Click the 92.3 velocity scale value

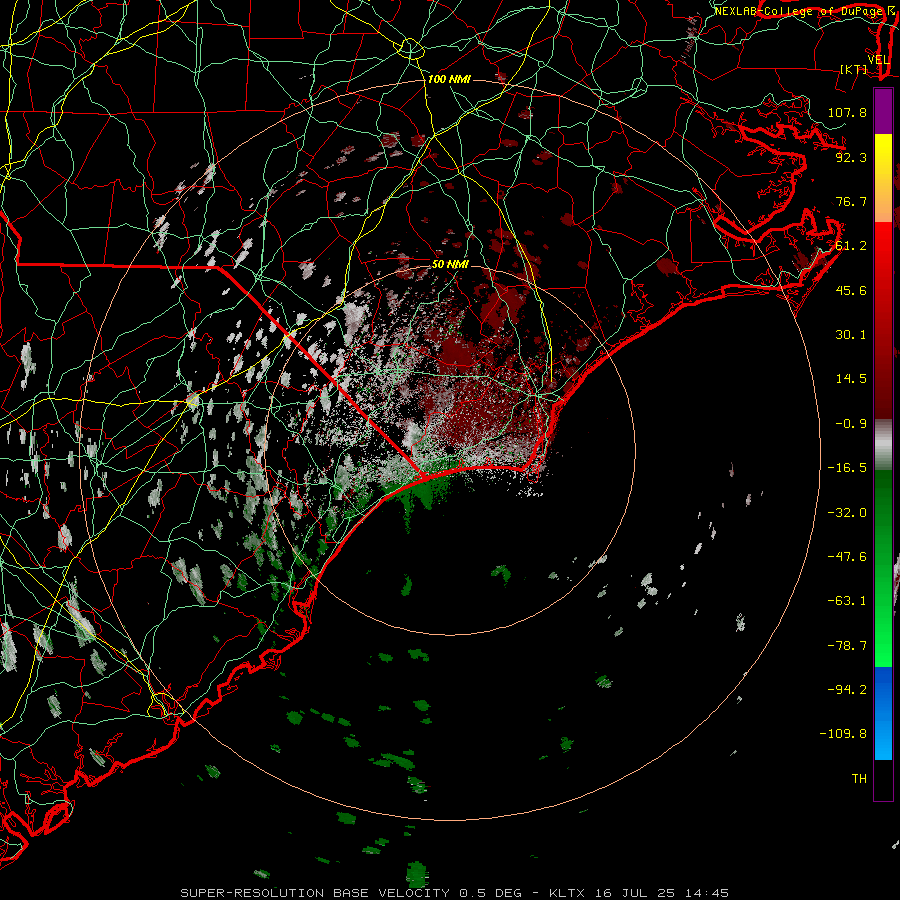pos(851,157)
